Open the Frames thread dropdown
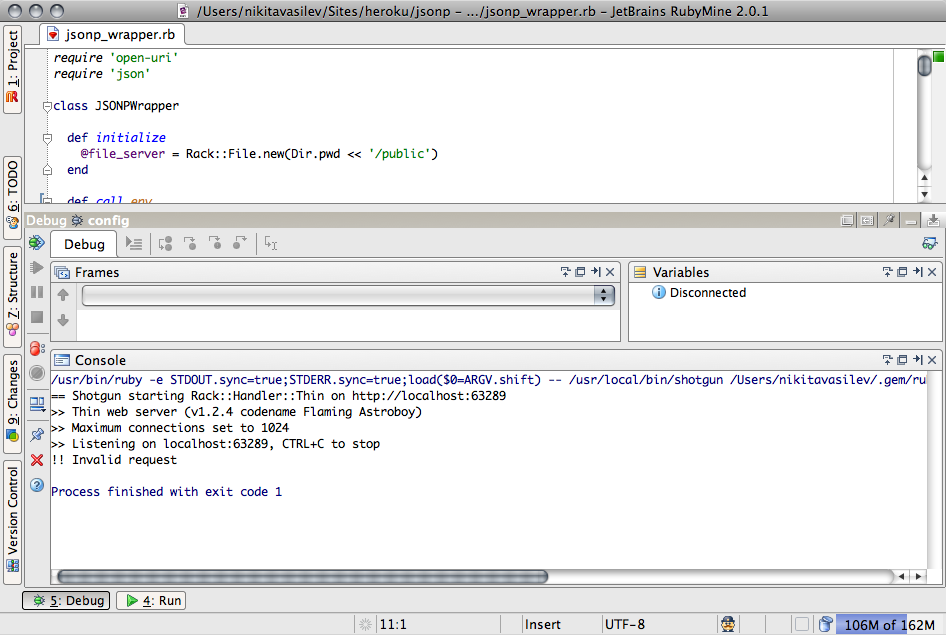The height and width of the screenshot is (635, 946). click(x=348, y=295)
